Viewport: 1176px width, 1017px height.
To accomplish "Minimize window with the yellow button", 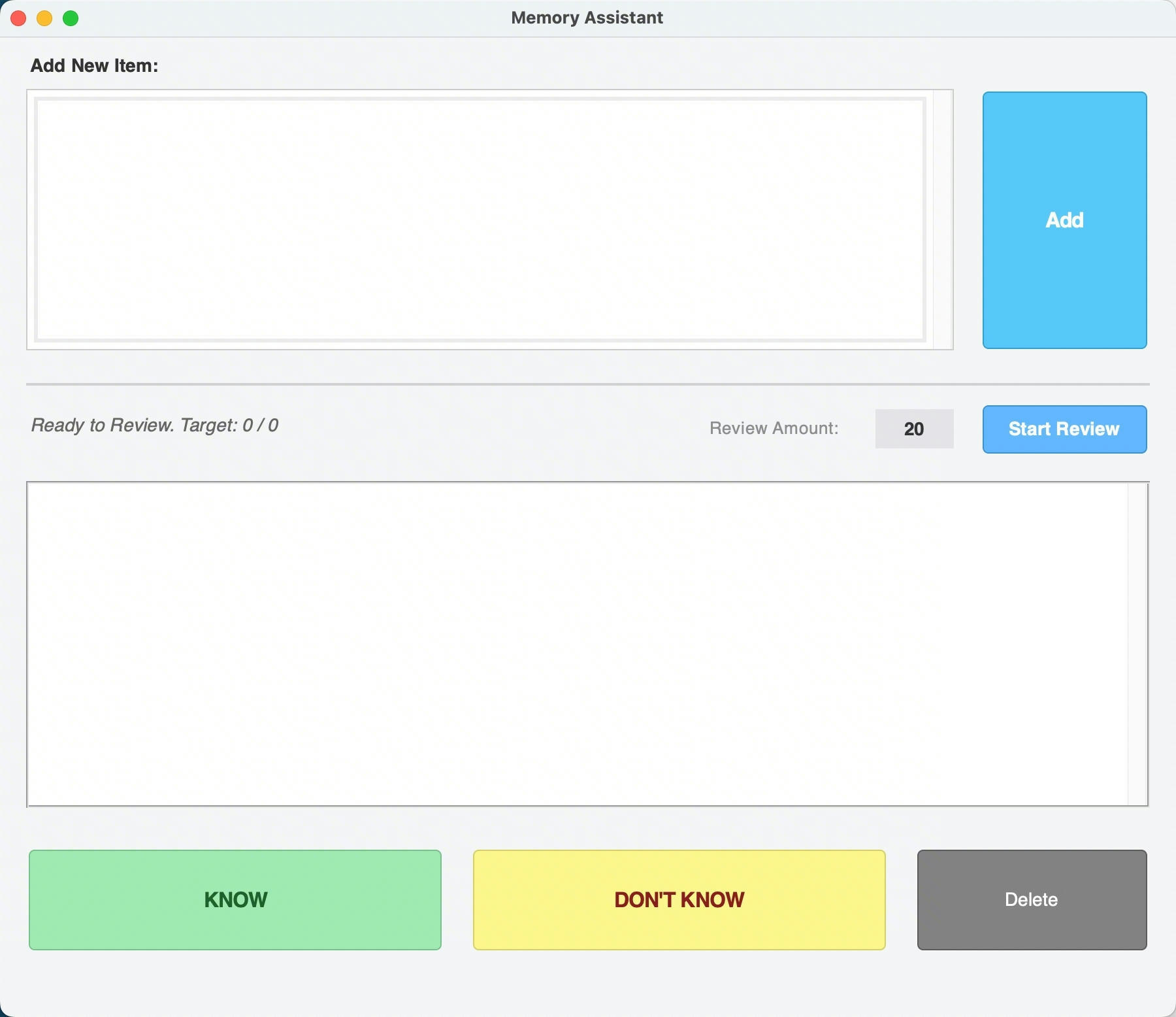I will coord(44,18).
